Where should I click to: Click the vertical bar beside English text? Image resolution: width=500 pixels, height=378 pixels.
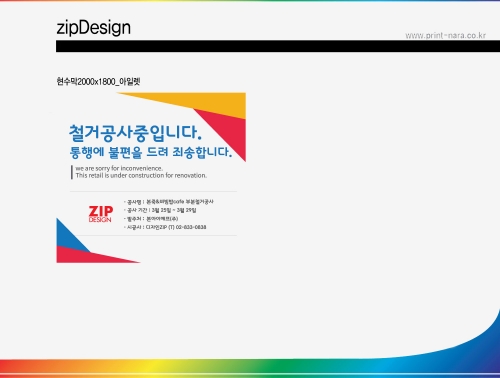72,172
